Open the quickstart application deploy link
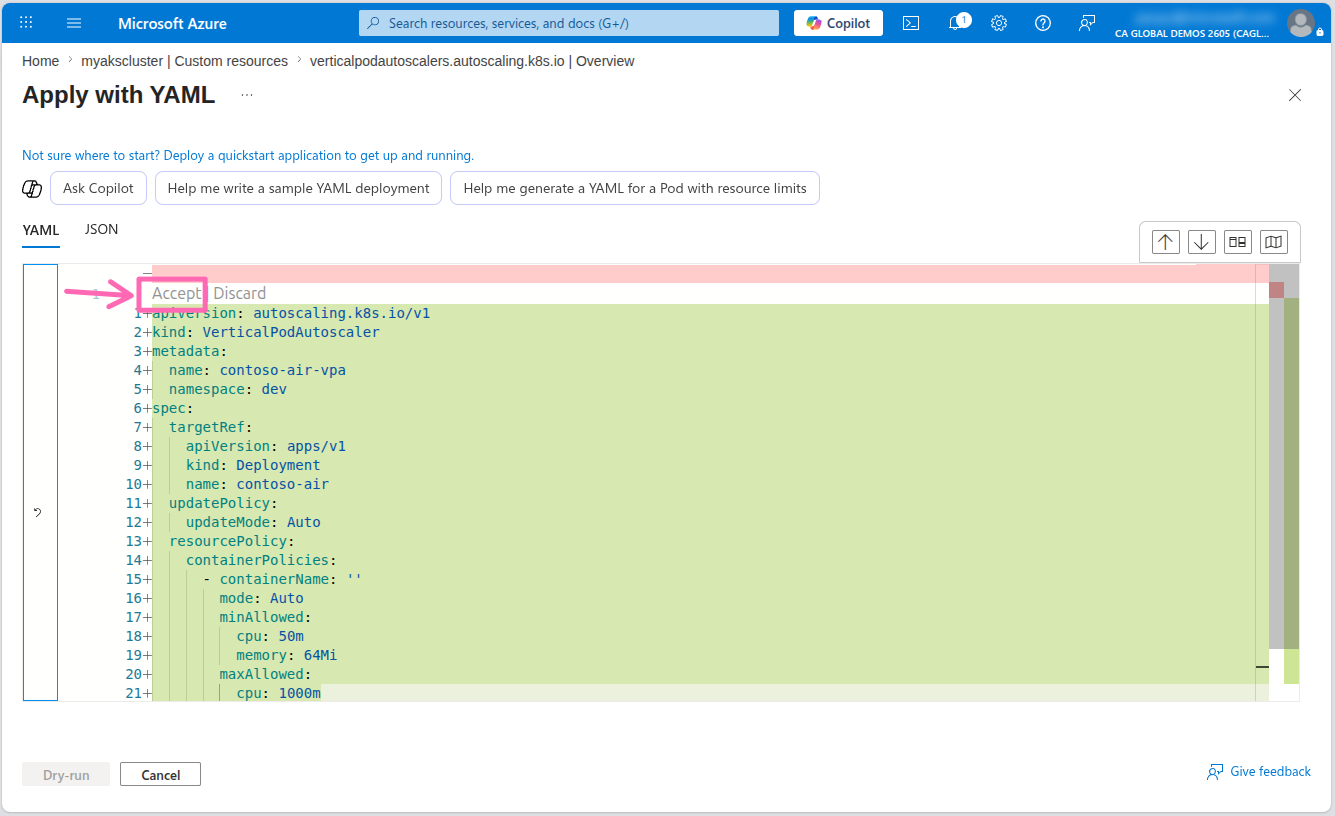Viewport: 1335px width, 816px height. tap(248, 155)
